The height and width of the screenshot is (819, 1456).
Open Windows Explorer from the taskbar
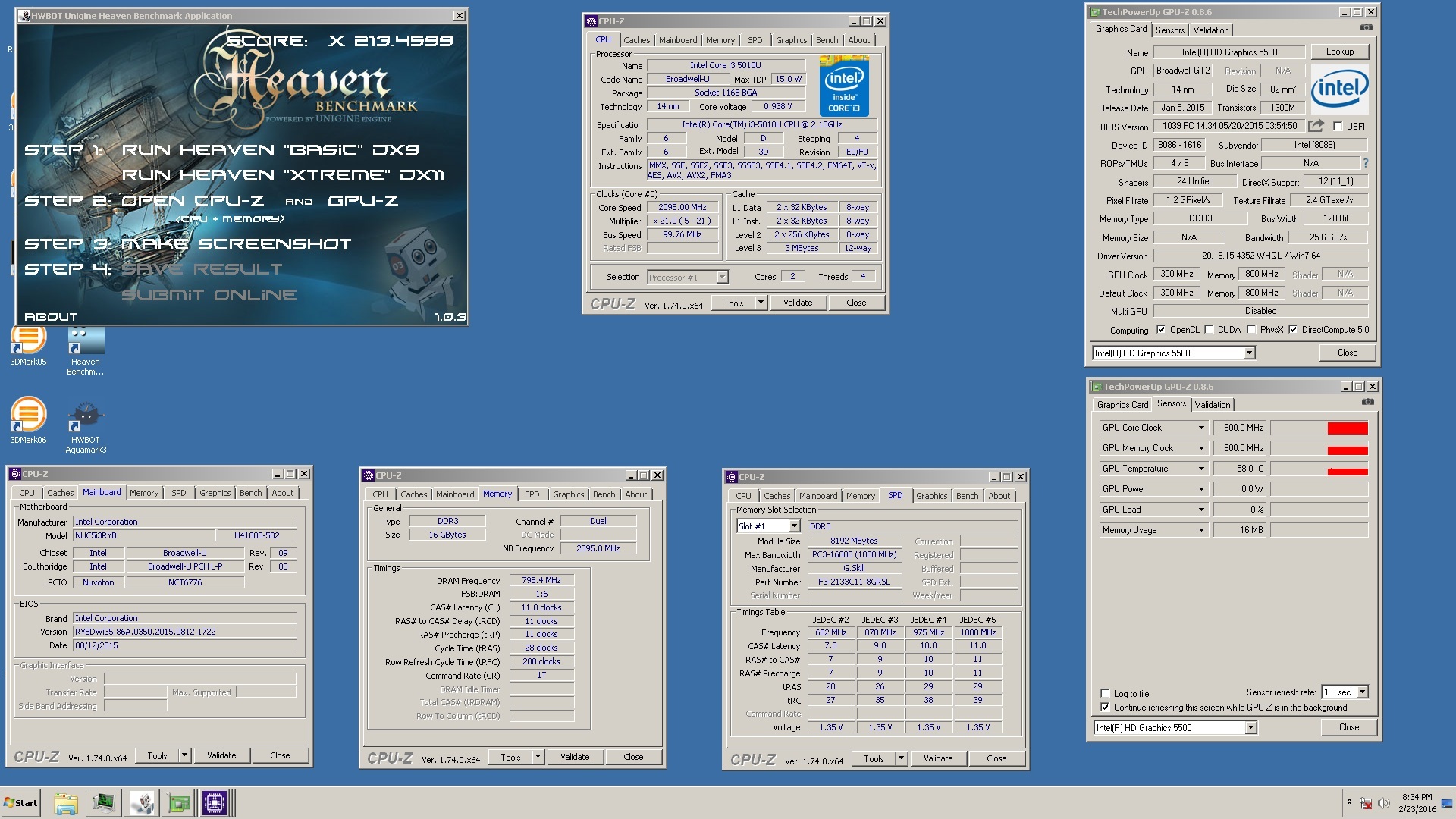[x=66, y=803]
